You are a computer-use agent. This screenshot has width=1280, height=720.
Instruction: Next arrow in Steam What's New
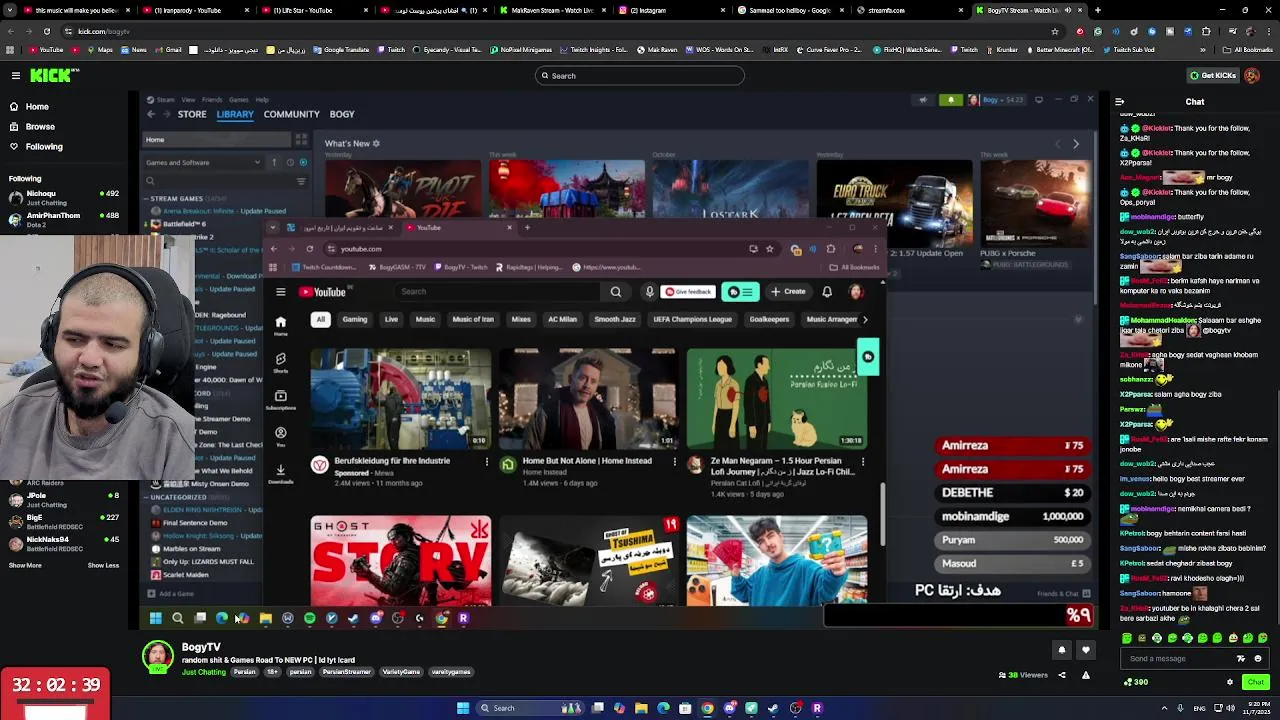click(1076, 144)
